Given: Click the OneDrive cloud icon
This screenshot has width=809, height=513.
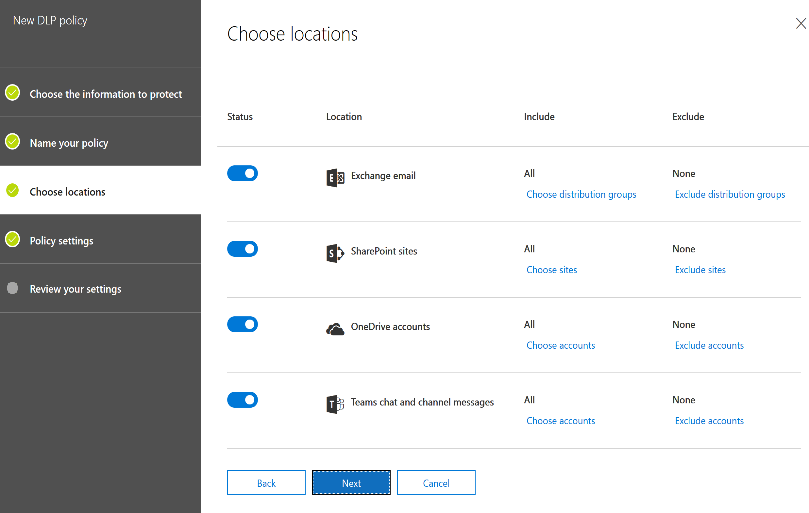Looking at the screenshot, I should [x=335, y=329].
